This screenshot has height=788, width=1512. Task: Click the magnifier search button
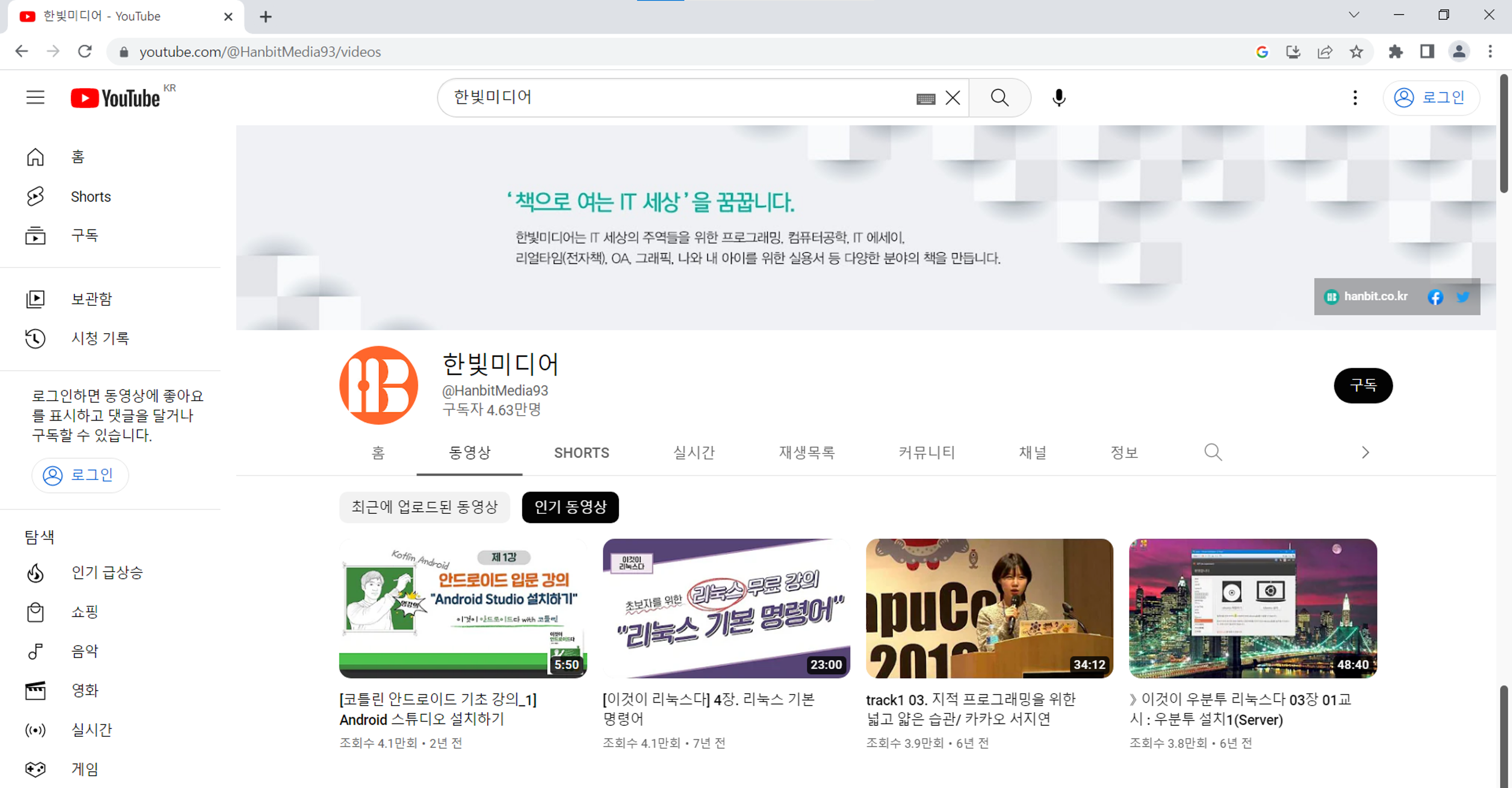pyautogui.click(x=1000, y=97)
